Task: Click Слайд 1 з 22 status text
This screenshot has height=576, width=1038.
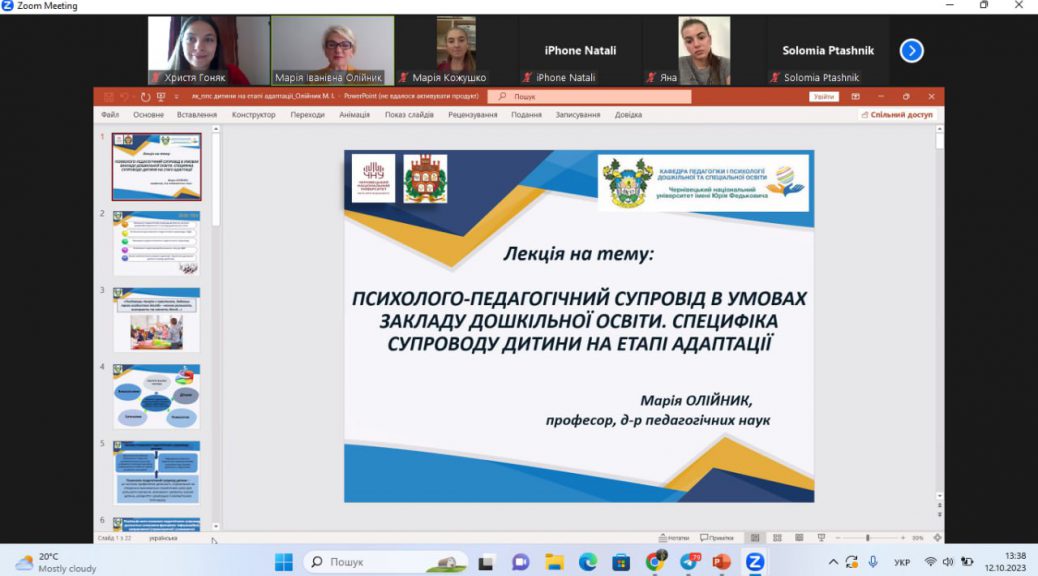Action: coord(115,538)
